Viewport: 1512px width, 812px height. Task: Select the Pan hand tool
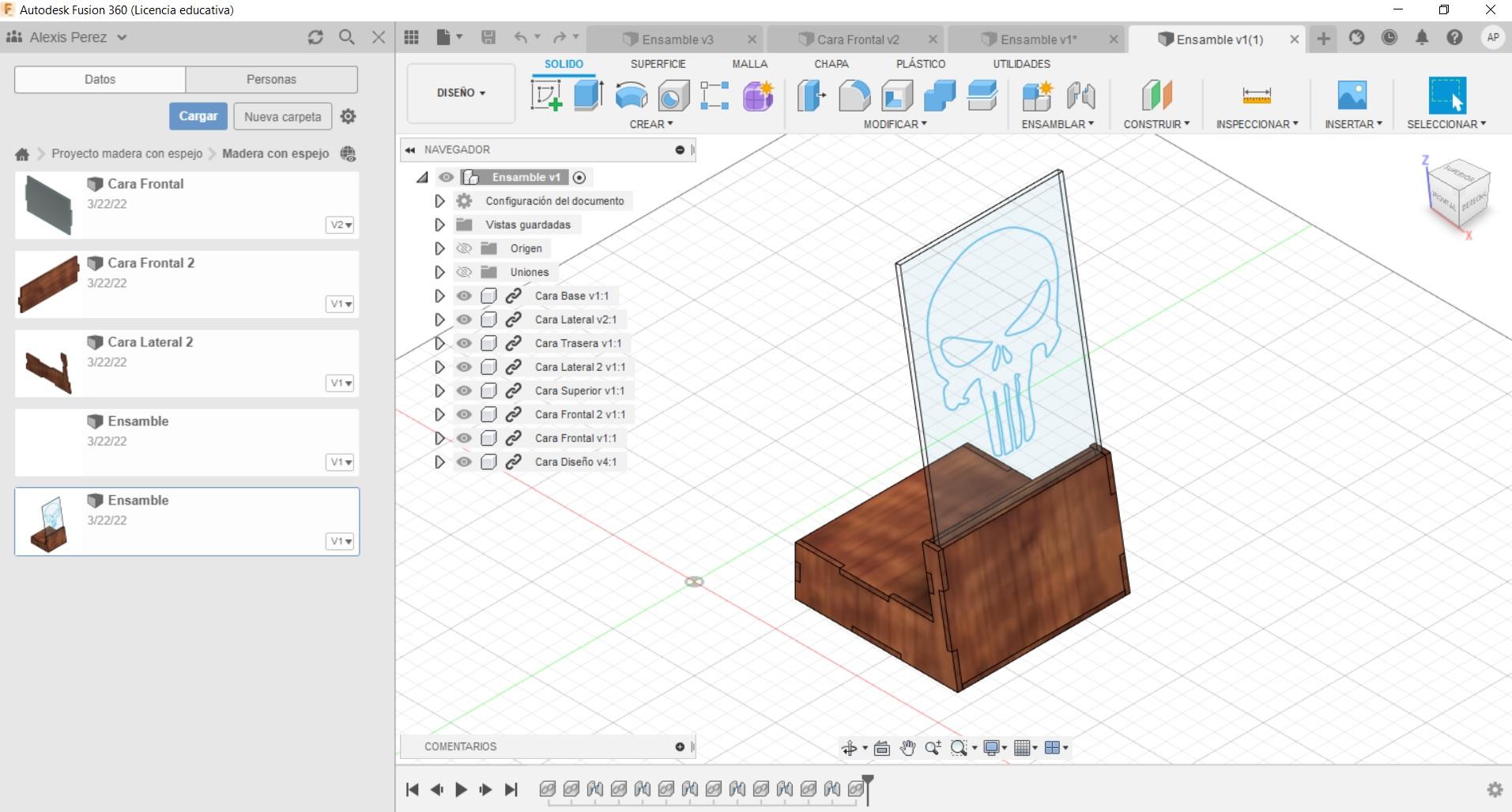907,748
